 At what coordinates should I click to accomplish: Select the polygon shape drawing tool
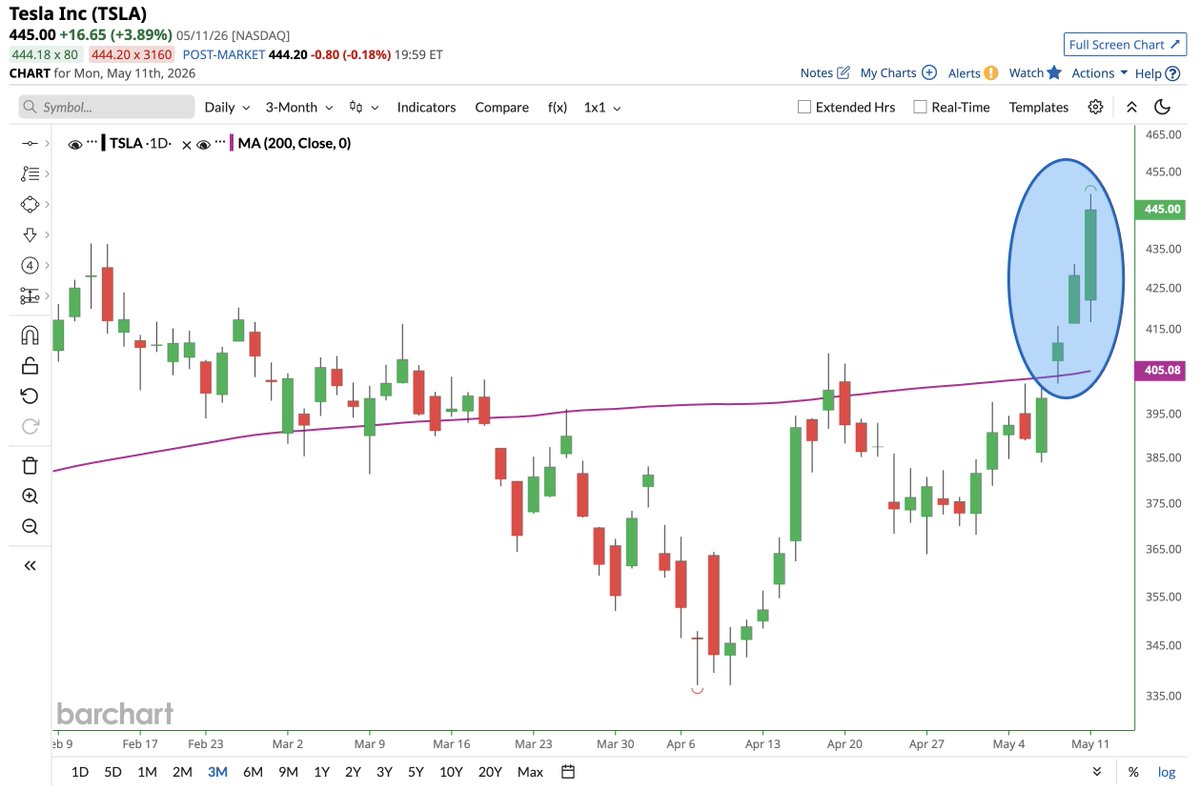click(29, 204)
